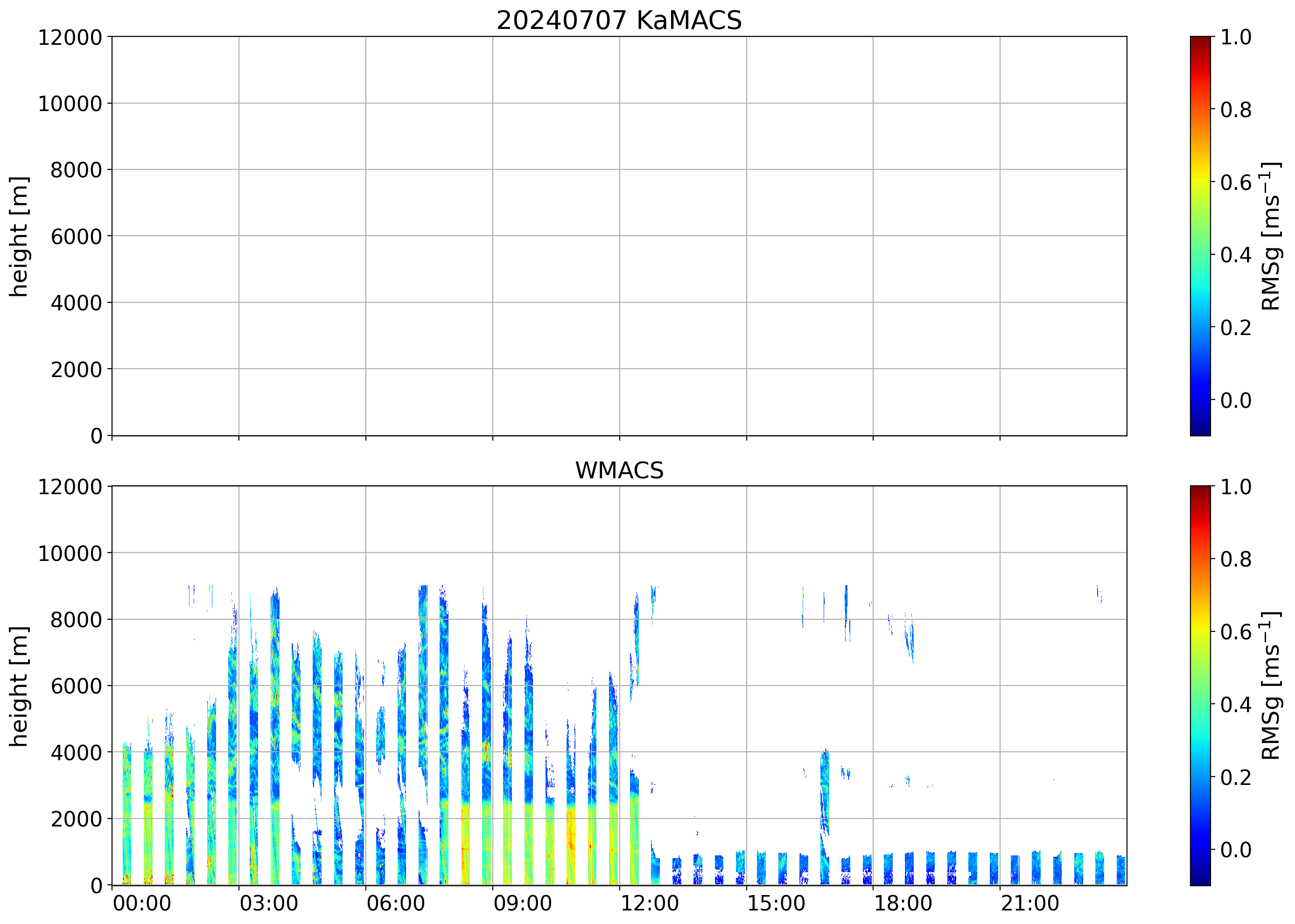This screenshot has width=1295, height=924.
Task: Click the '12000' y-tick of the top plot
Action: tap(70, 37)
